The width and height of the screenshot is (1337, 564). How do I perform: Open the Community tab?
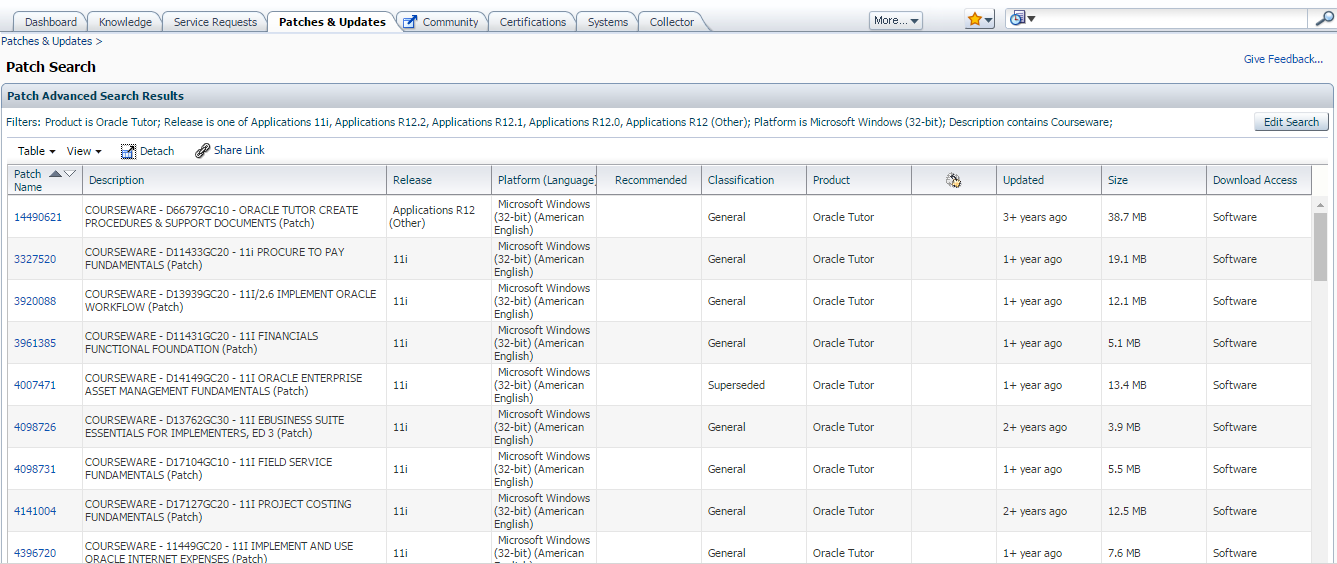(442, 22)
